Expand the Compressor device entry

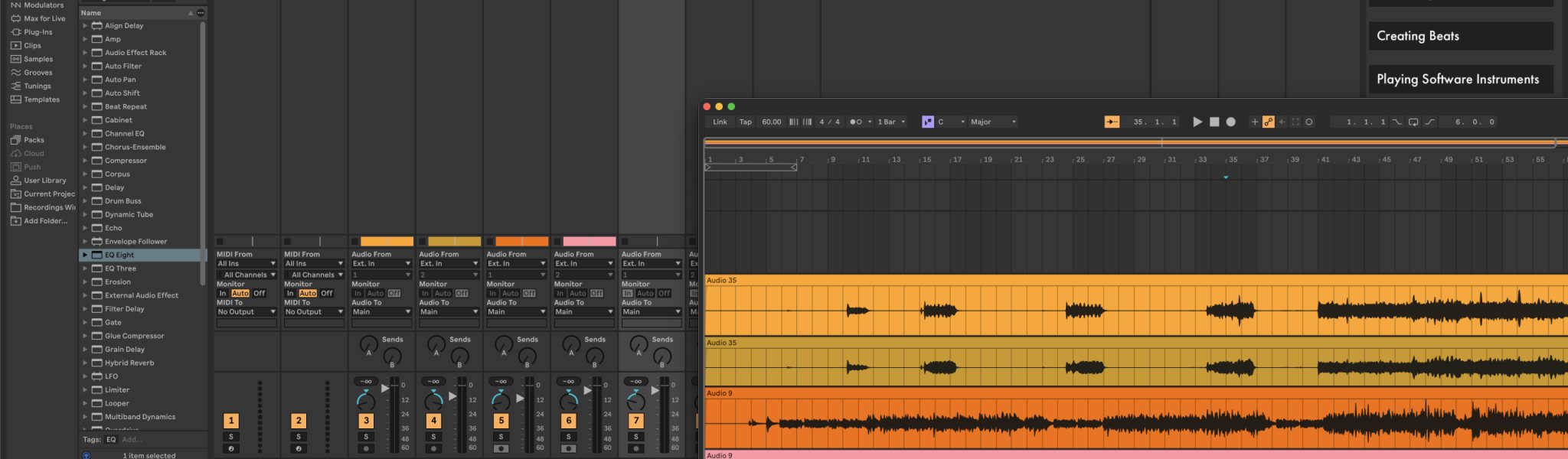coord(85,161)
